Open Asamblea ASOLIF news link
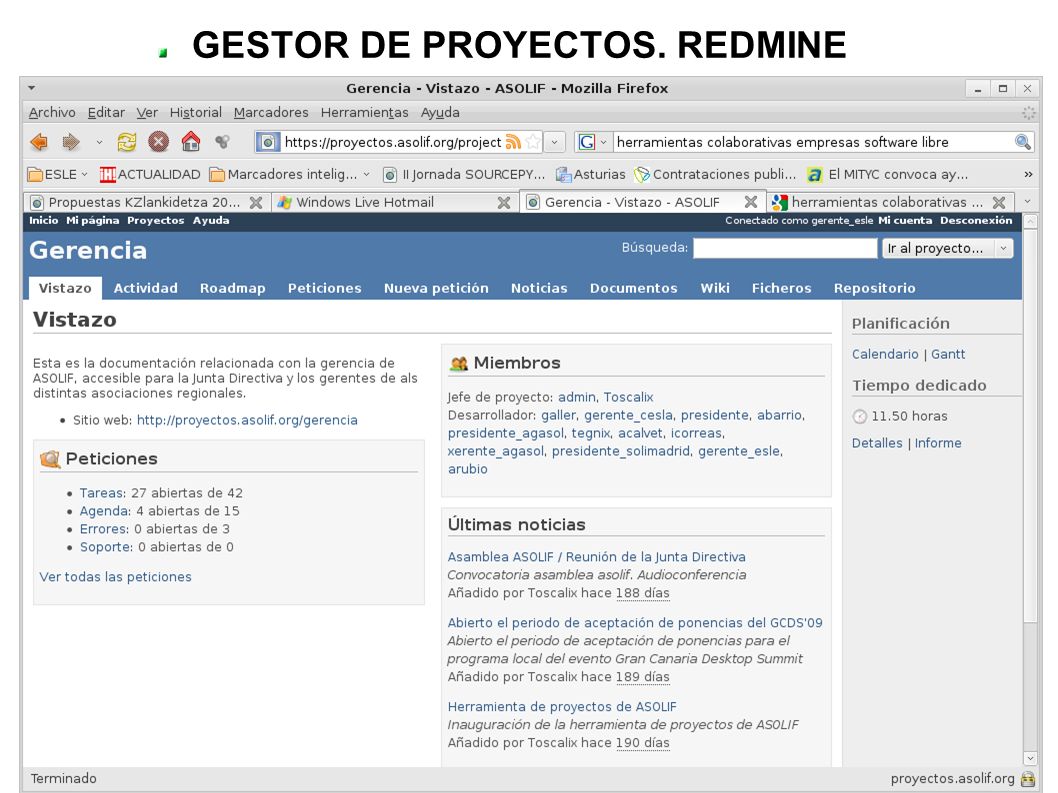This screenshot has width=1058, height=793. click(596, 557)
